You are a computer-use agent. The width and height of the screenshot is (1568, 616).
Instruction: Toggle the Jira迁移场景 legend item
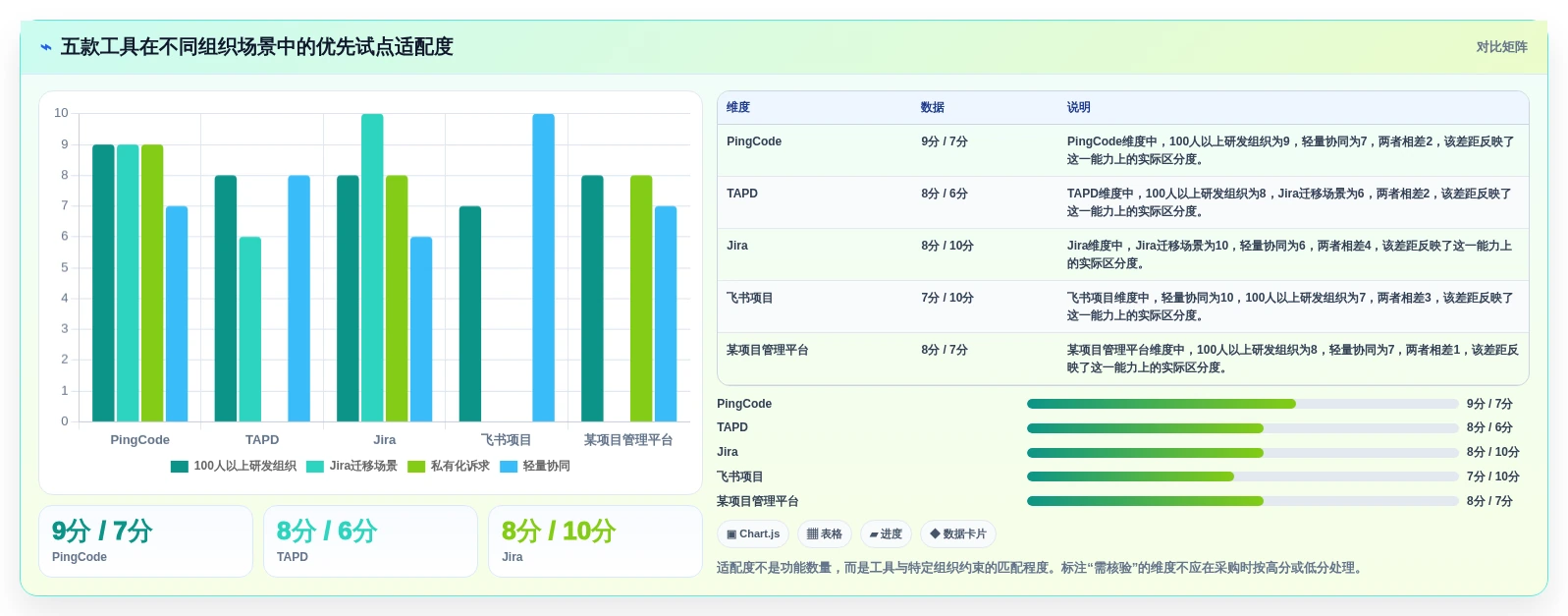tap(352, 467)
